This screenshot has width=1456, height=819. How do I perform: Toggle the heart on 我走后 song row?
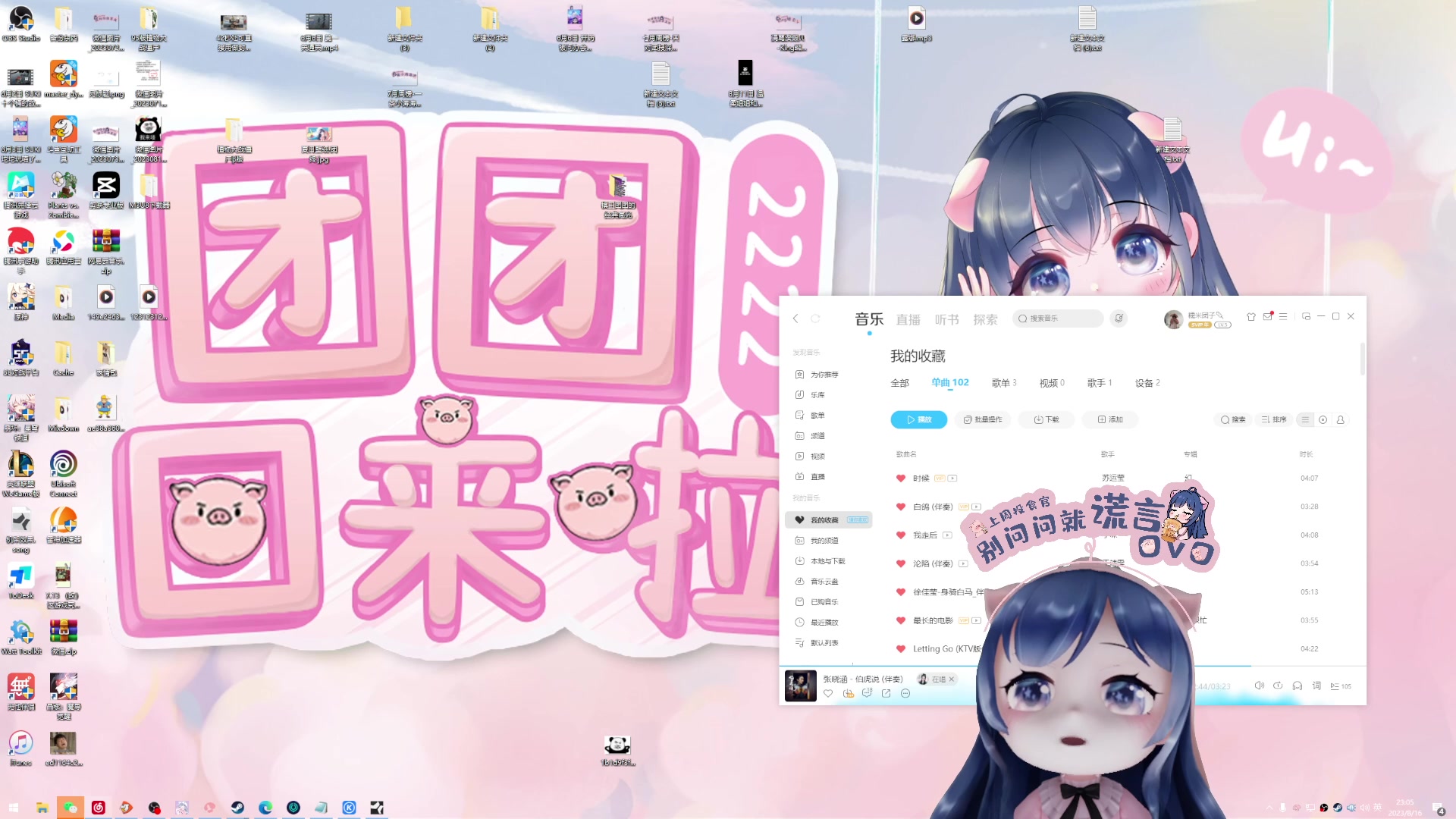pos(901,535)
